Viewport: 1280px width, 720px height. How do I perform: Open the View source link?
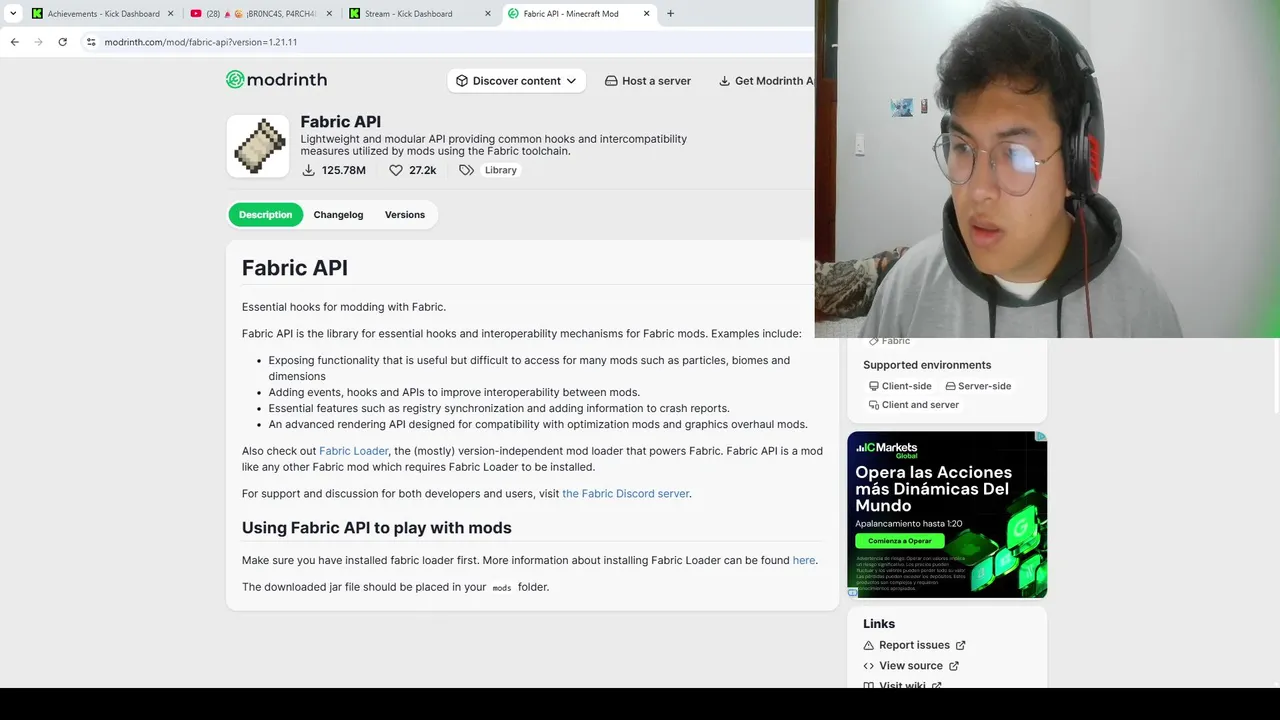click(911, 666)
